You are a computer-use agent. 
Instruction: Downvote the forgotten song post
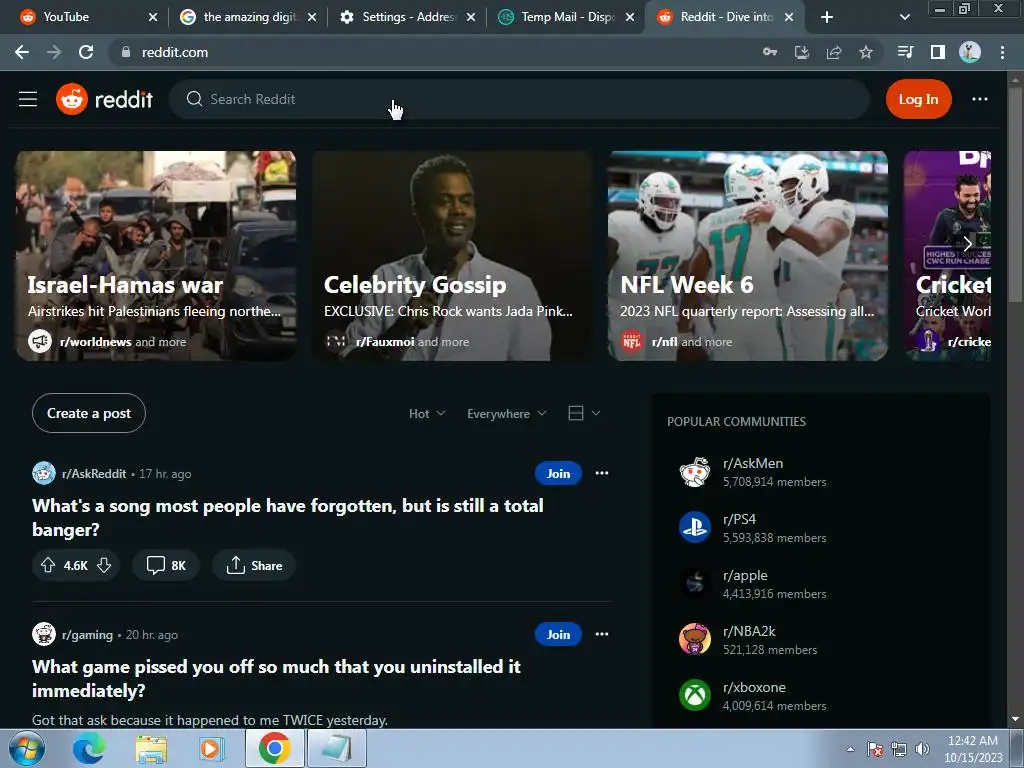pyautogui.click(x=104, y=566)
